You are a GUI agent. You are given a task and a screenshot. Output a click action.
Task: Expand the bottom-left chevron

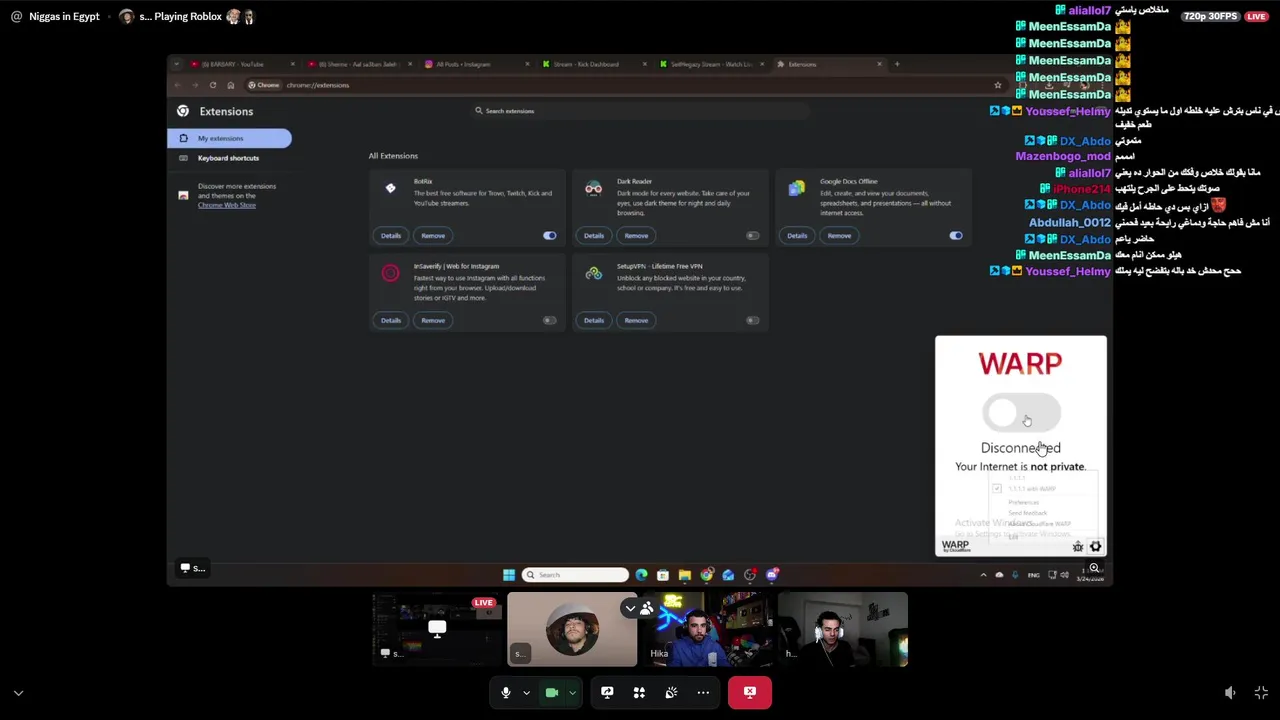18,692
